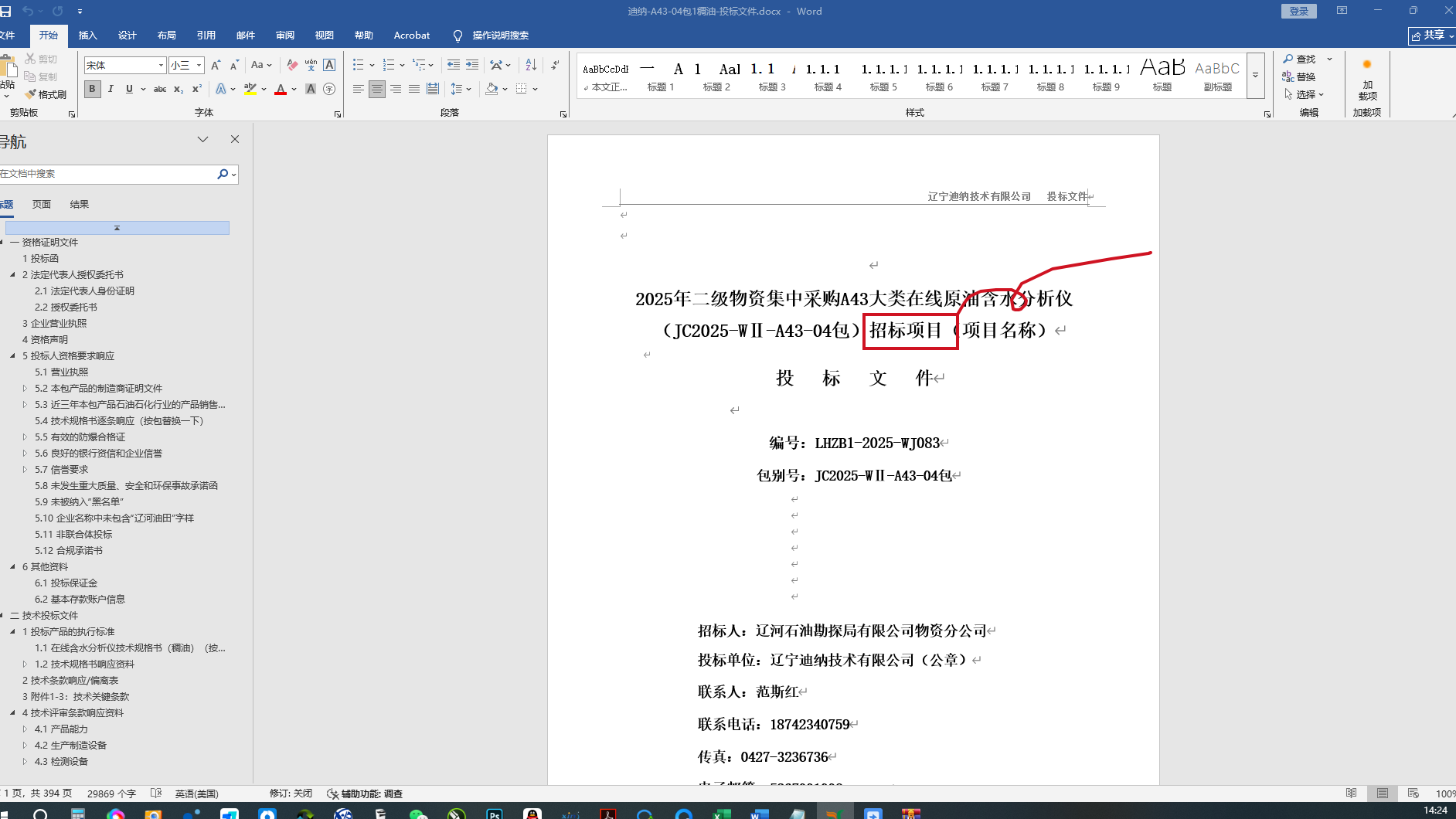Close the navigation pane
This screenshot has width=1456, height=819.
pyautogui.click(x=235, y=139)
